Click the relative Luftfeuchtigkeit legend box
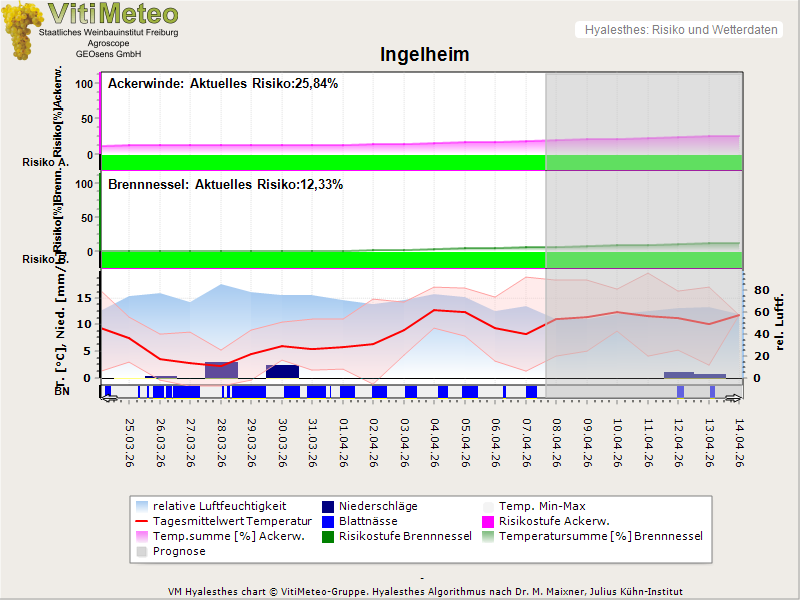The height and width of the screenshot is (600, 800). [141, 506]
